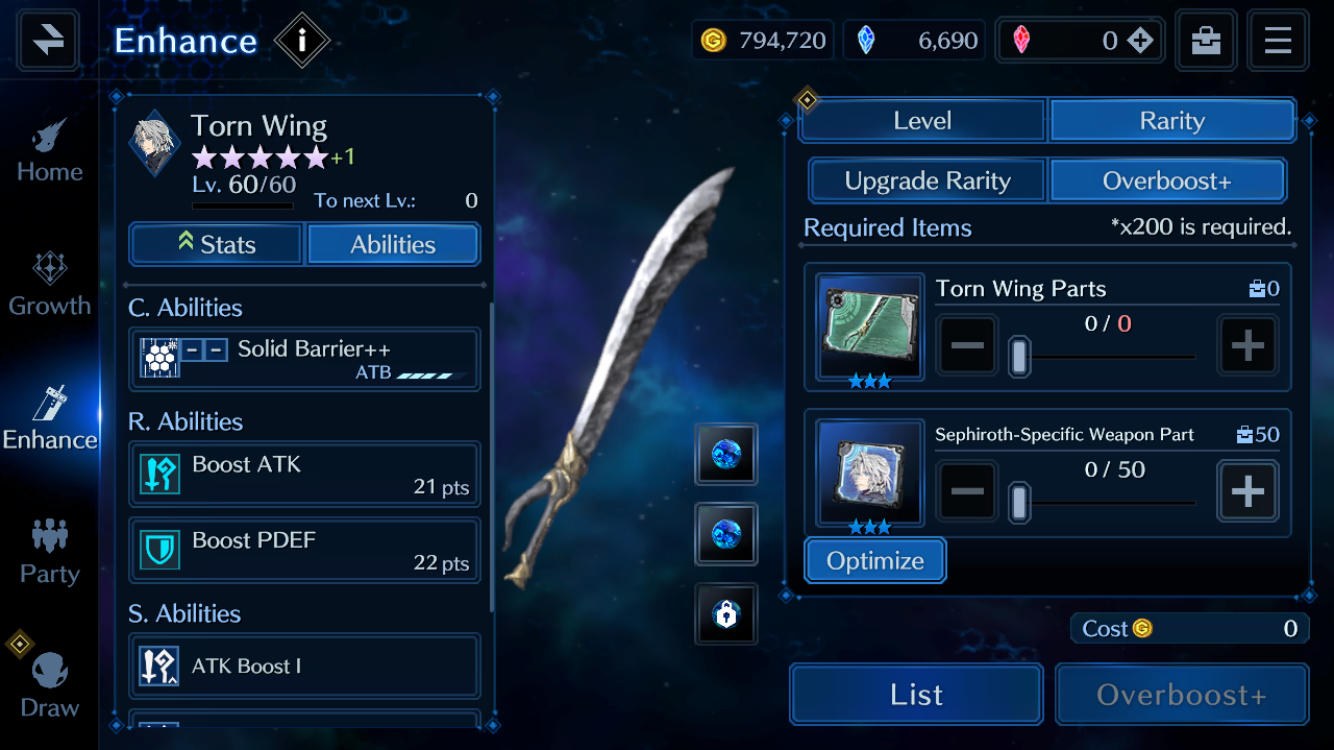This screenshot has height=750, width=1334.
Task: Switch to the Level tab
Action: (x=922, y=121)
